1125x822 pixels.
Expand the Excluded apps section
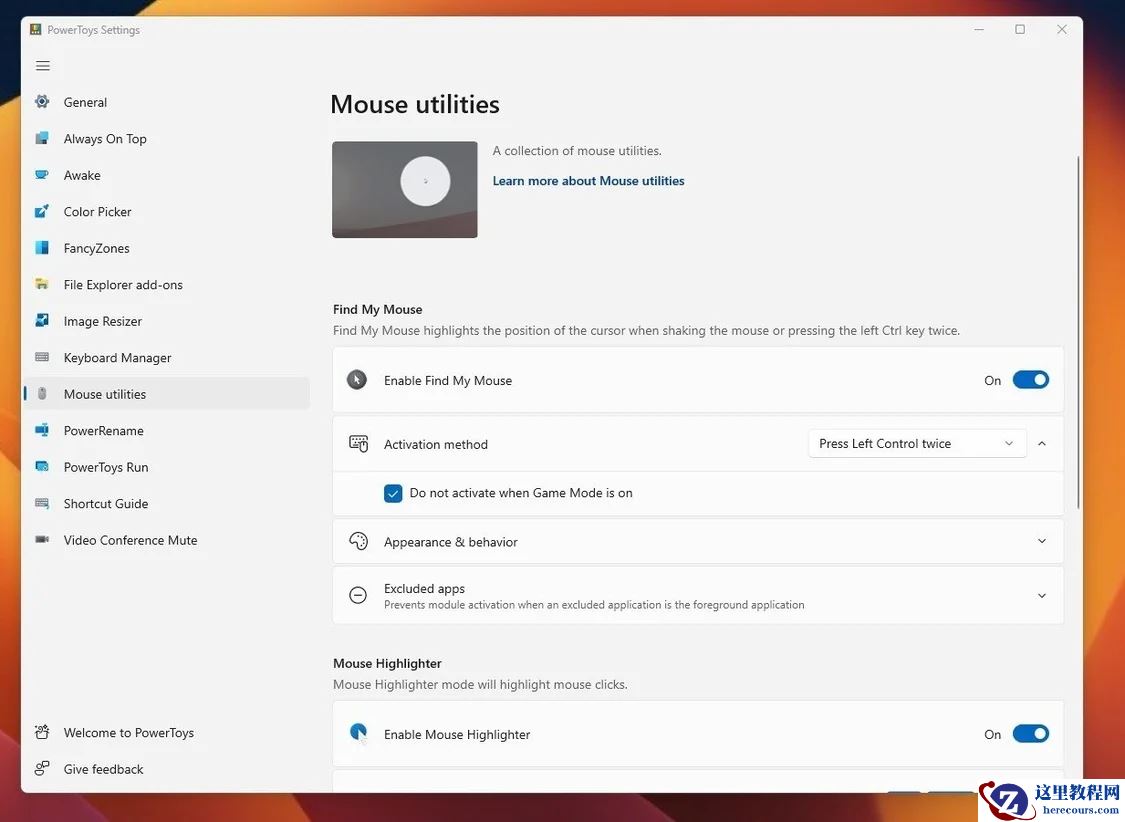(x=1042, y=596)
